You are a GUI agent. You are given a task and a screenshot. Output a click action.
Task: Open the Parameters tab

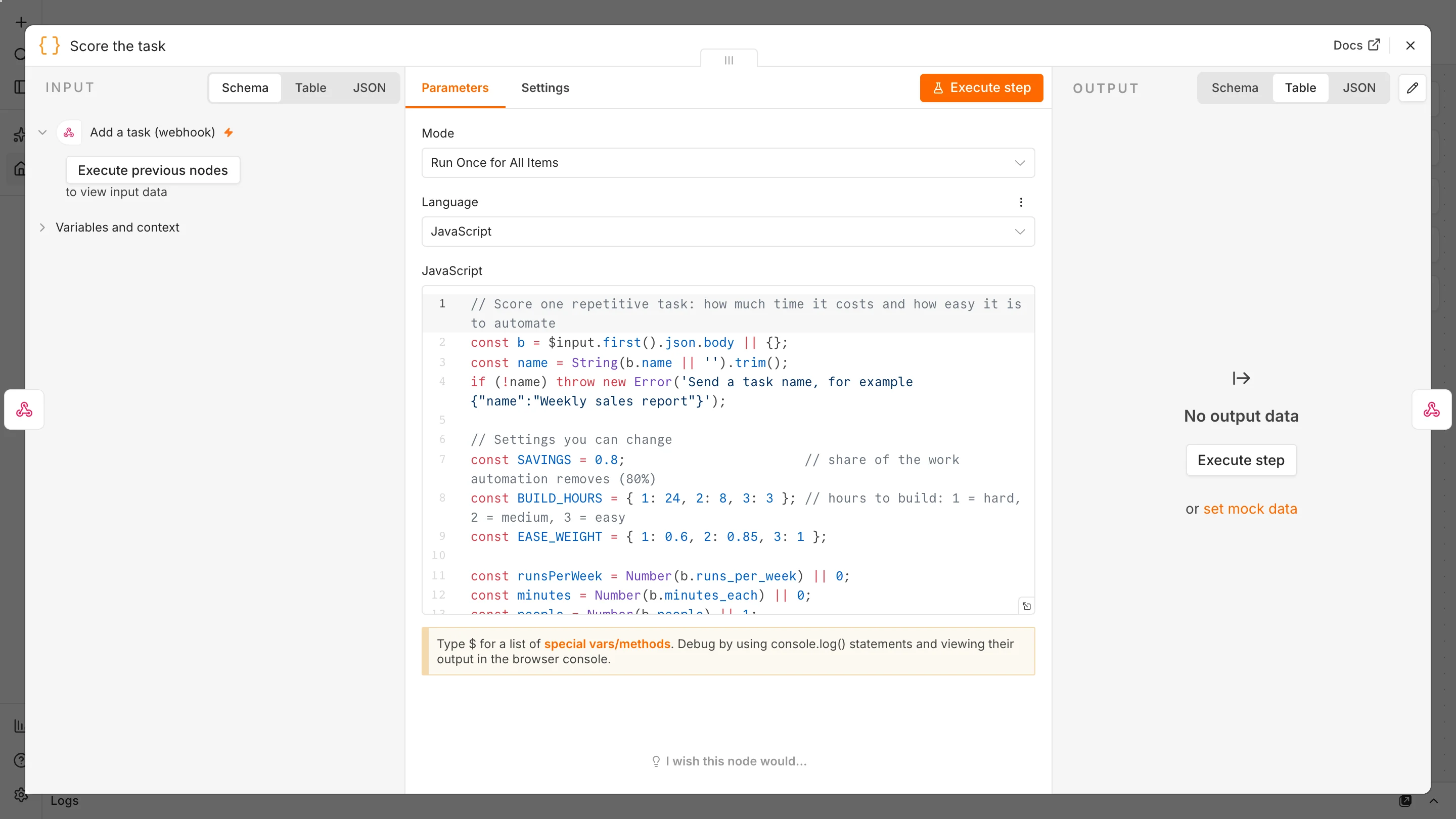pyautogui.click(x=454, y=87)
